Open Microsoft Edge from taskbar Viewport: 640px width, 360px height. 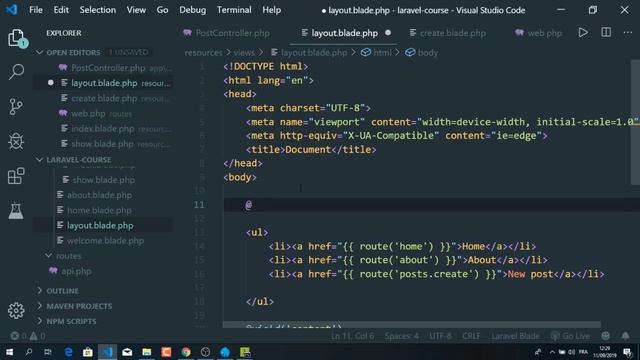click(68, 352)
